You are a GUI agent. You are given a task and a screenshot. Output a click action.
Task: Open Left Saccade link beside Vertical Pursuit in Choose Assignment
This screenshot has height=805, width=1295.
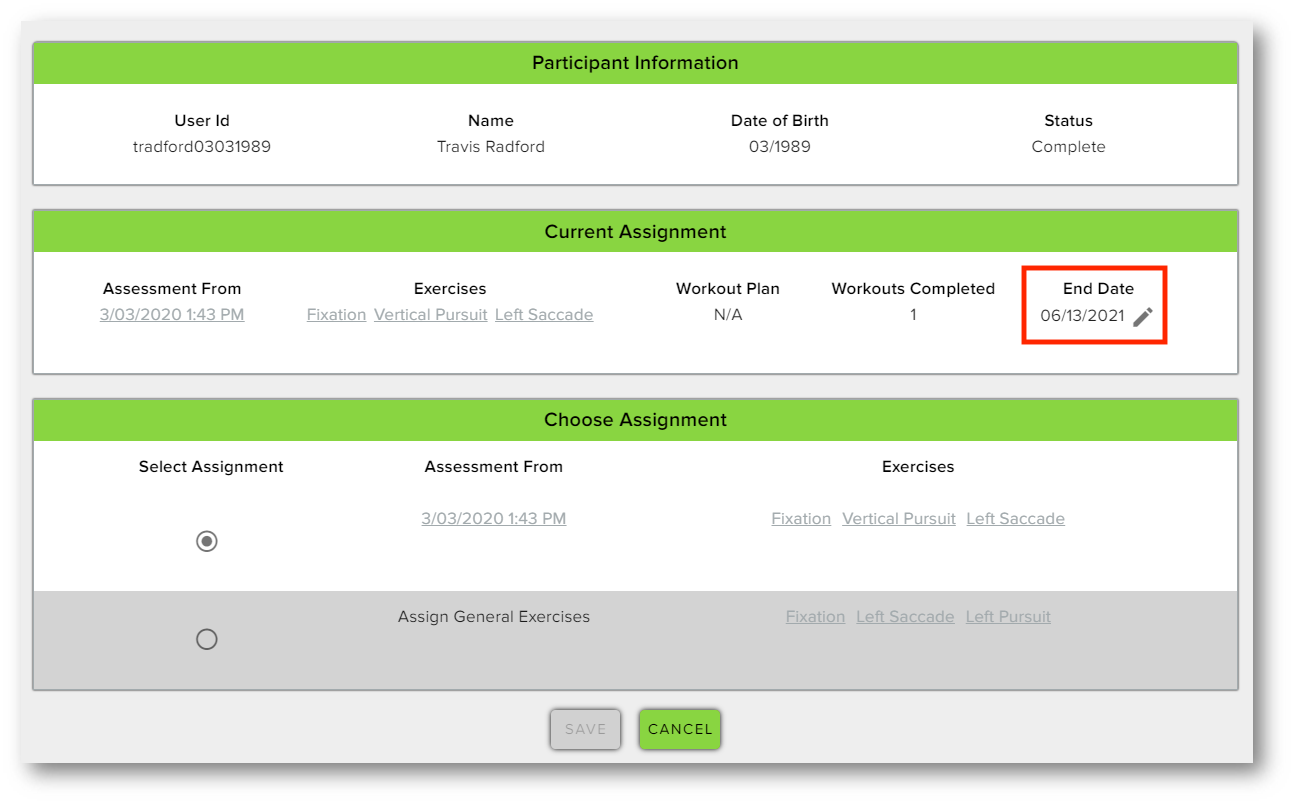(x=1015, y=519)
